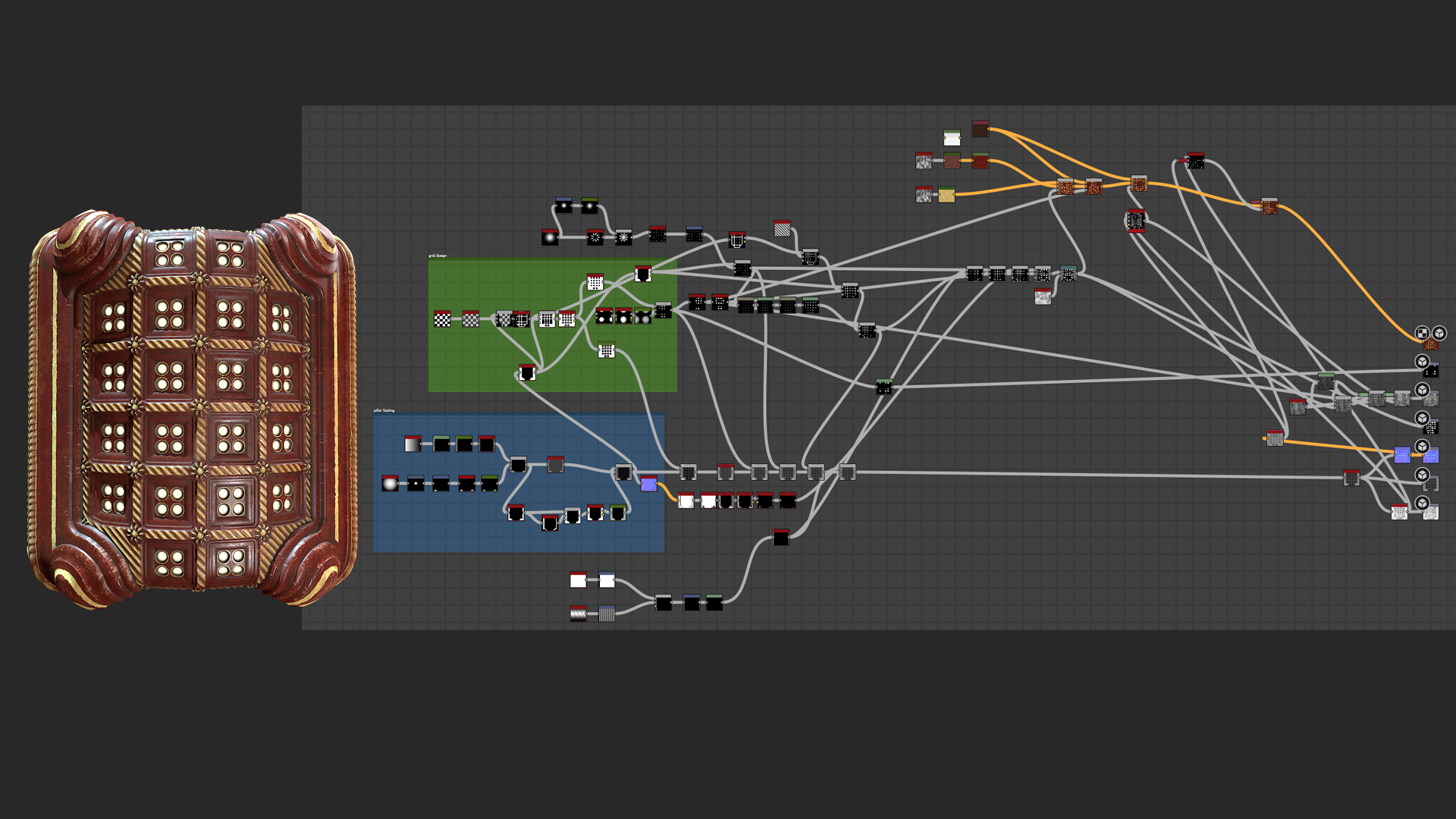The width and height of the screenshot is (1456, 819).
Task: Click the vertical stripes node at graph bottom
Action: click(x=607, y=613)
